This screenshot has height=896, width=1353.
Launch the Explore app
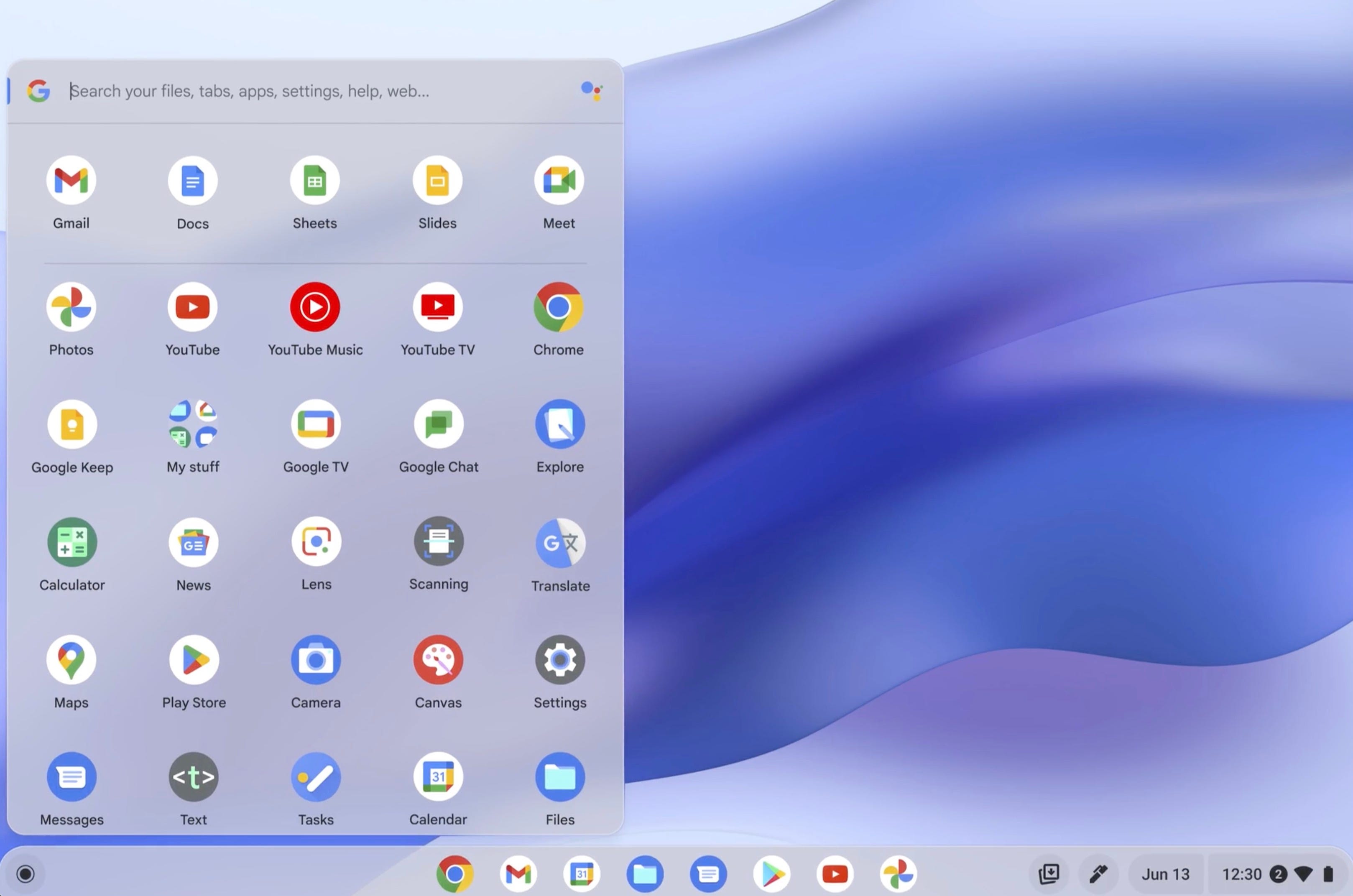(x=560, y=424)
